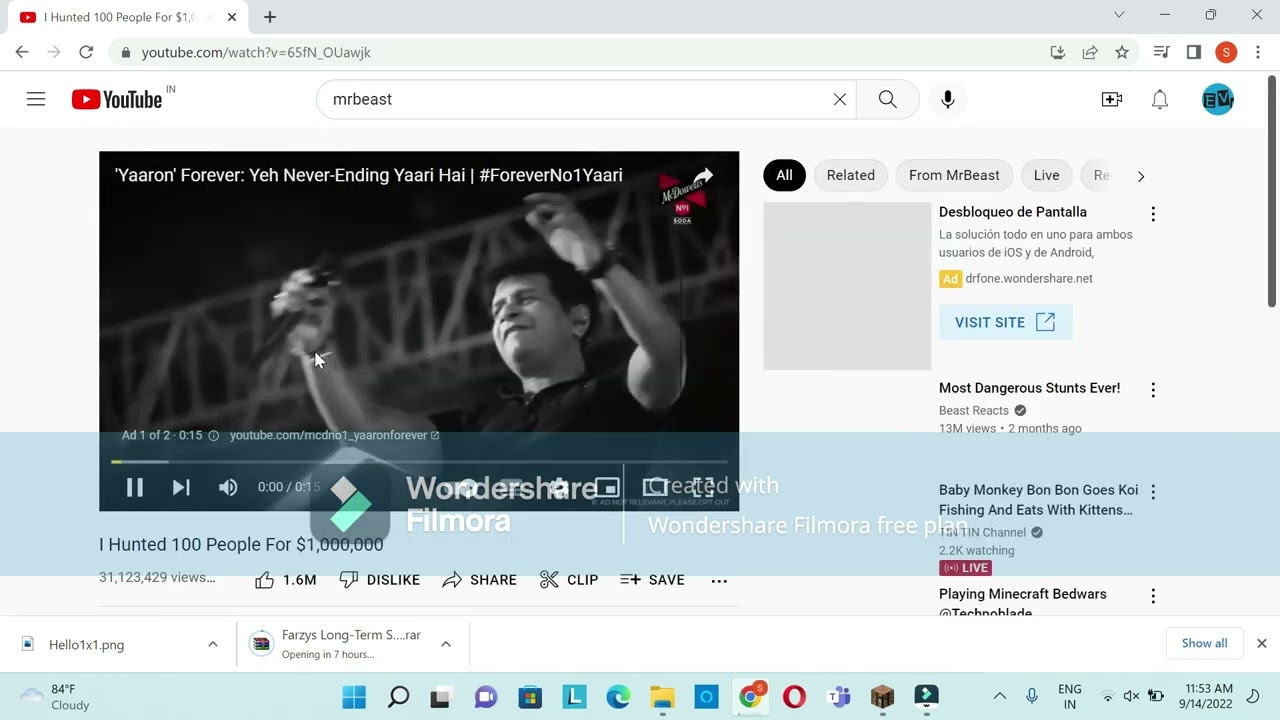Expand Farzys Long-Term rar download options
This screenshot has width=1280, height=720.
click(446, 644)
